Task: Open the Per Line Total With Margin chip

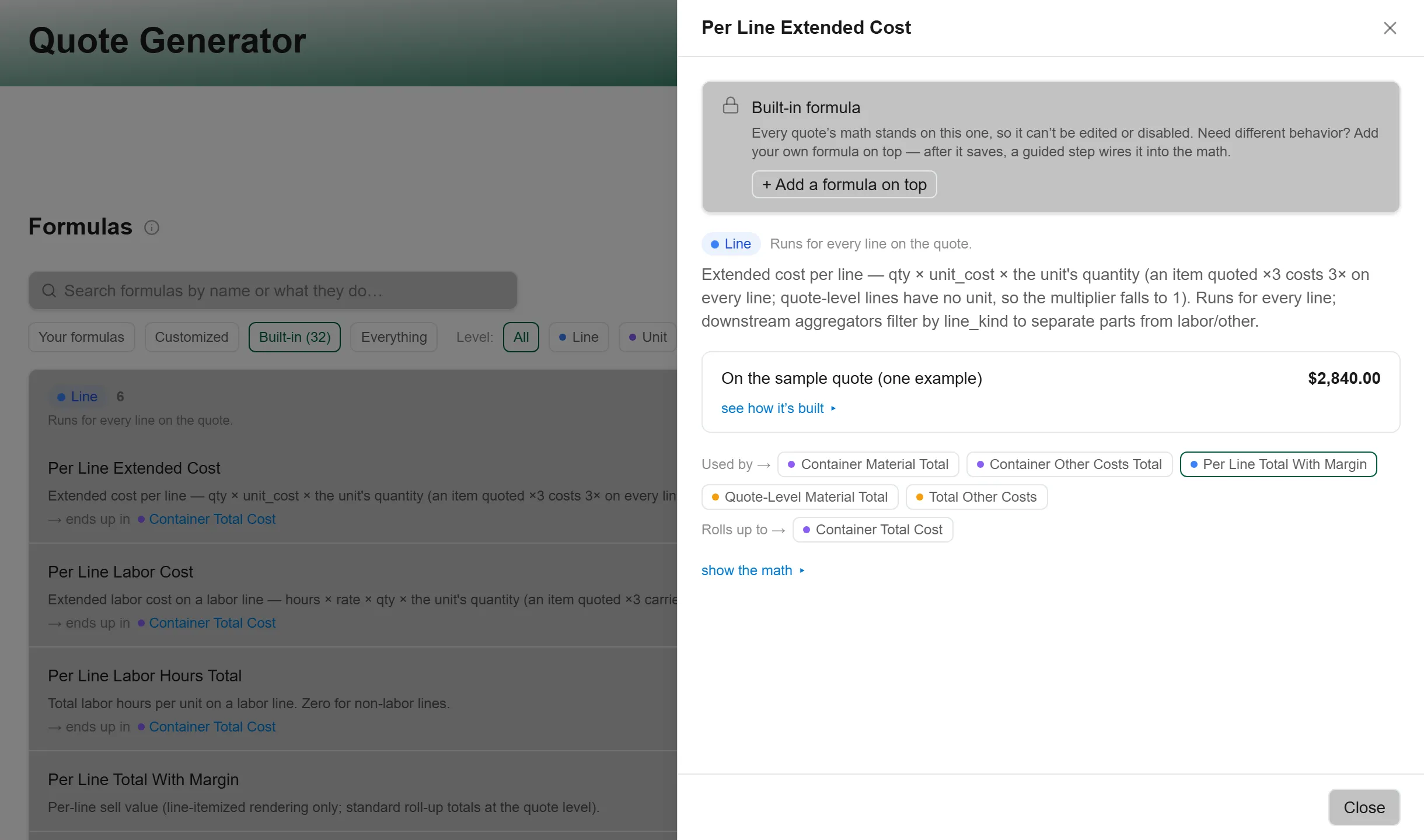Action: tap(1278, 464)
